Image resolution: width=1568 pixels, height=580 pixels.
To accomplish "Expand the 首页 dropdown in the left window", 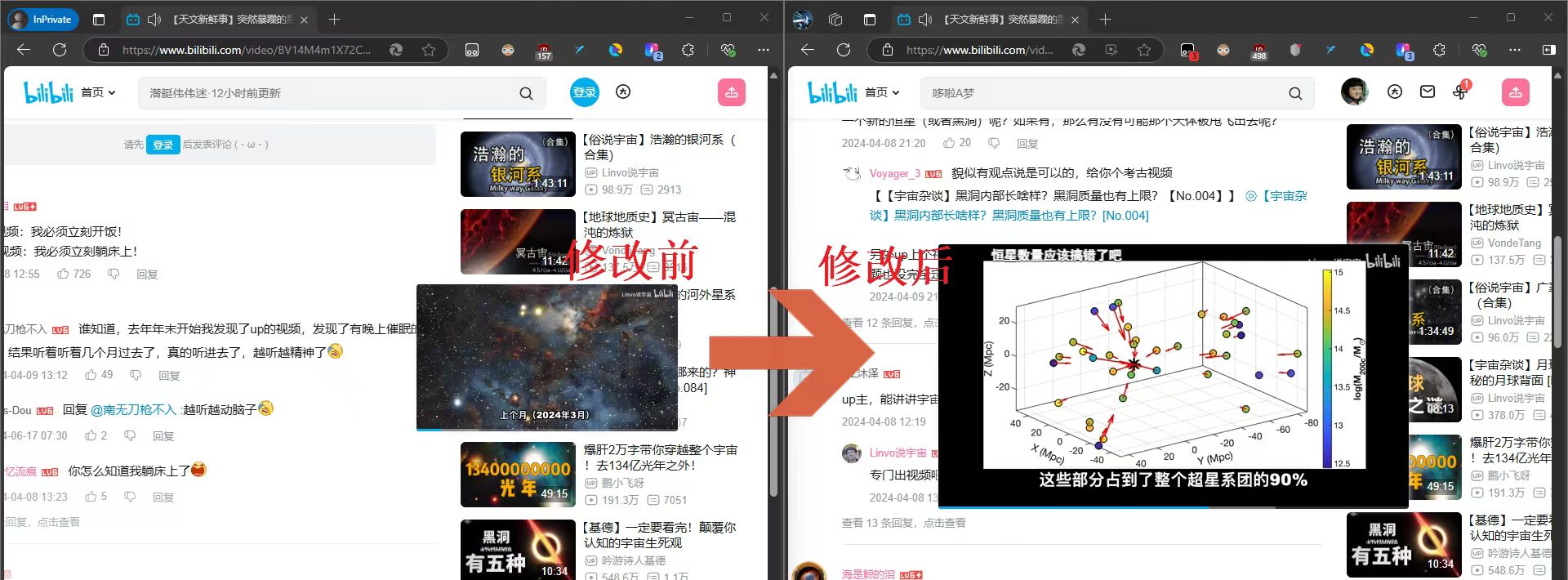I will pos(98,93).
